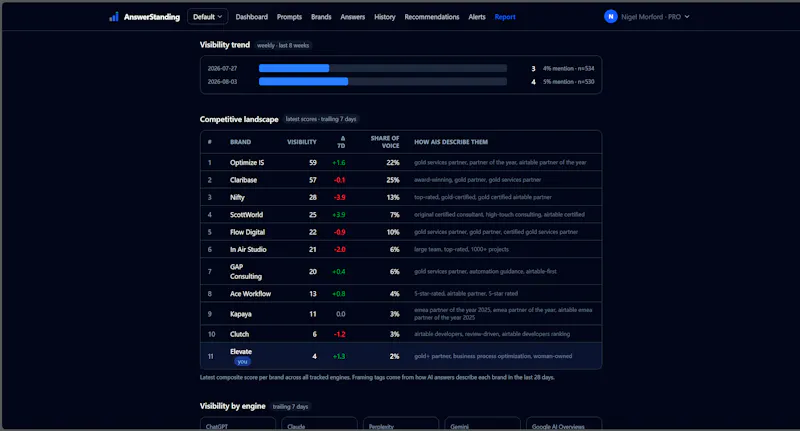This screenshot has width=800, height=431.
Task: Open the Answers page
Action: 353,17
